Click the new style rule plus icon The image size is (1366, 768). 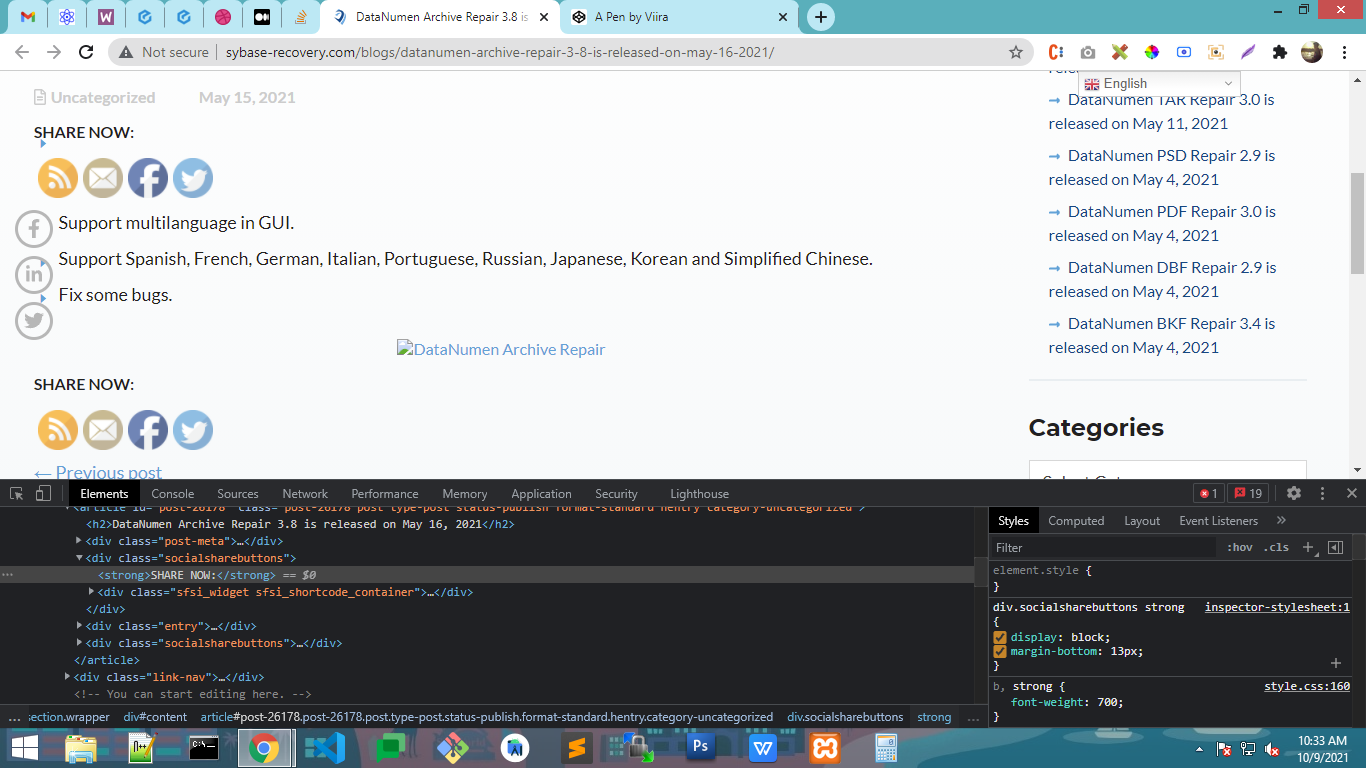pos(1307,547)
